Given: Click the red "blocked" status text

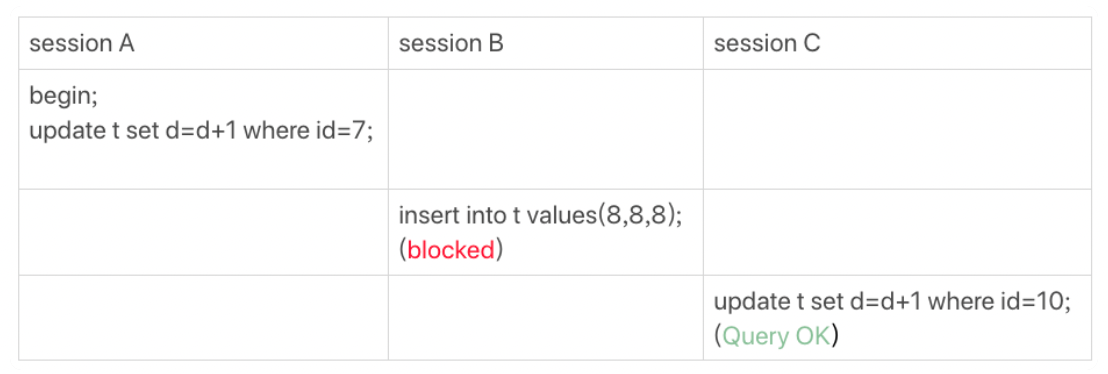Looking at the screenshot, I should [x=451, y=251].
